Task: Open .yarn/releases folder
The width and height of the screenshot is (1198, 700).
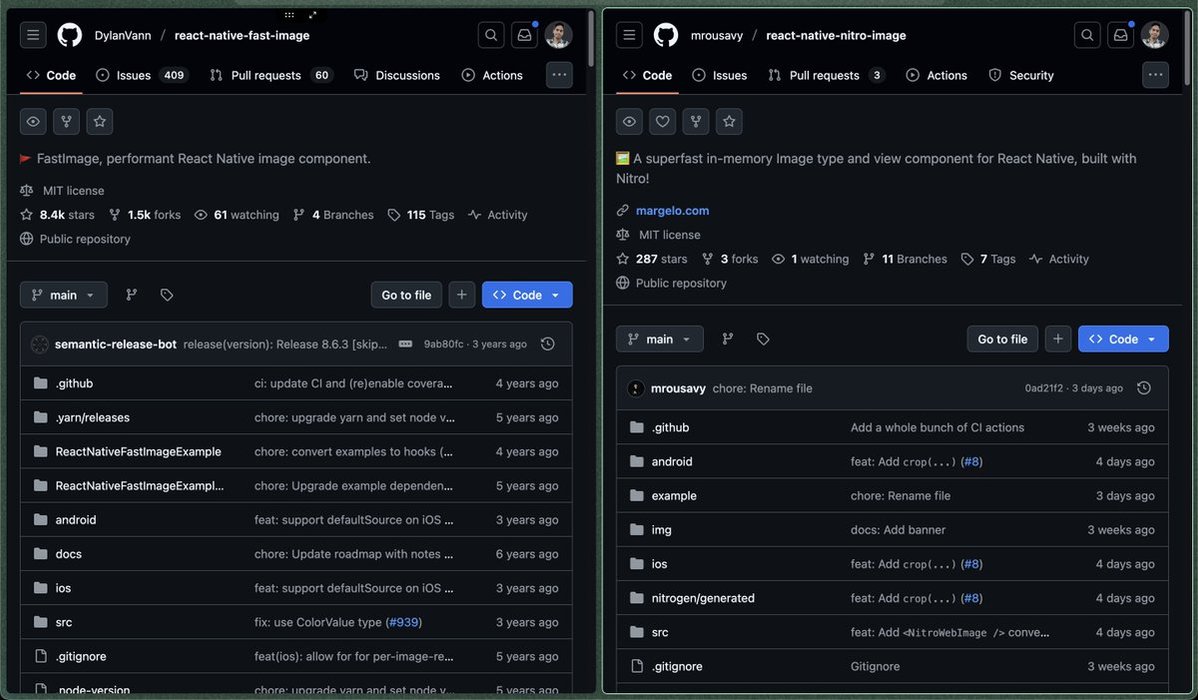Action: (92, 417)
